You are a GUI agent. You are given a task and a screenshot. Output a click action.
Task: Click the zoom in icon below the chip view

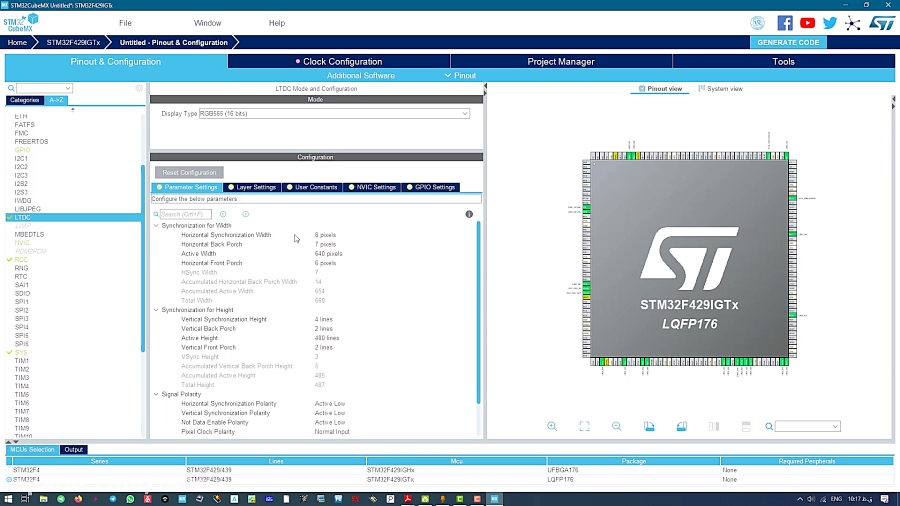pos(552,426)
